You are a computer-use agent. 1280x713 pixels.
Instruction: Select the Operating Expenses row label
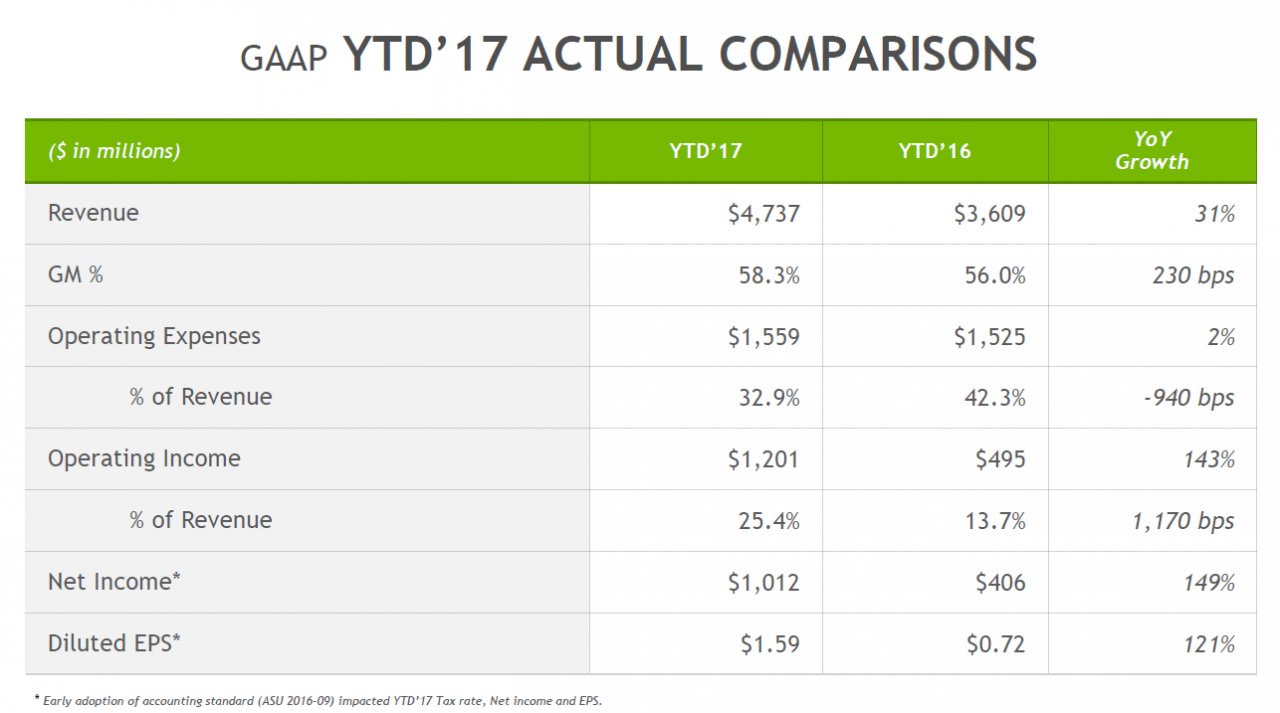click(x=154, y=337)
